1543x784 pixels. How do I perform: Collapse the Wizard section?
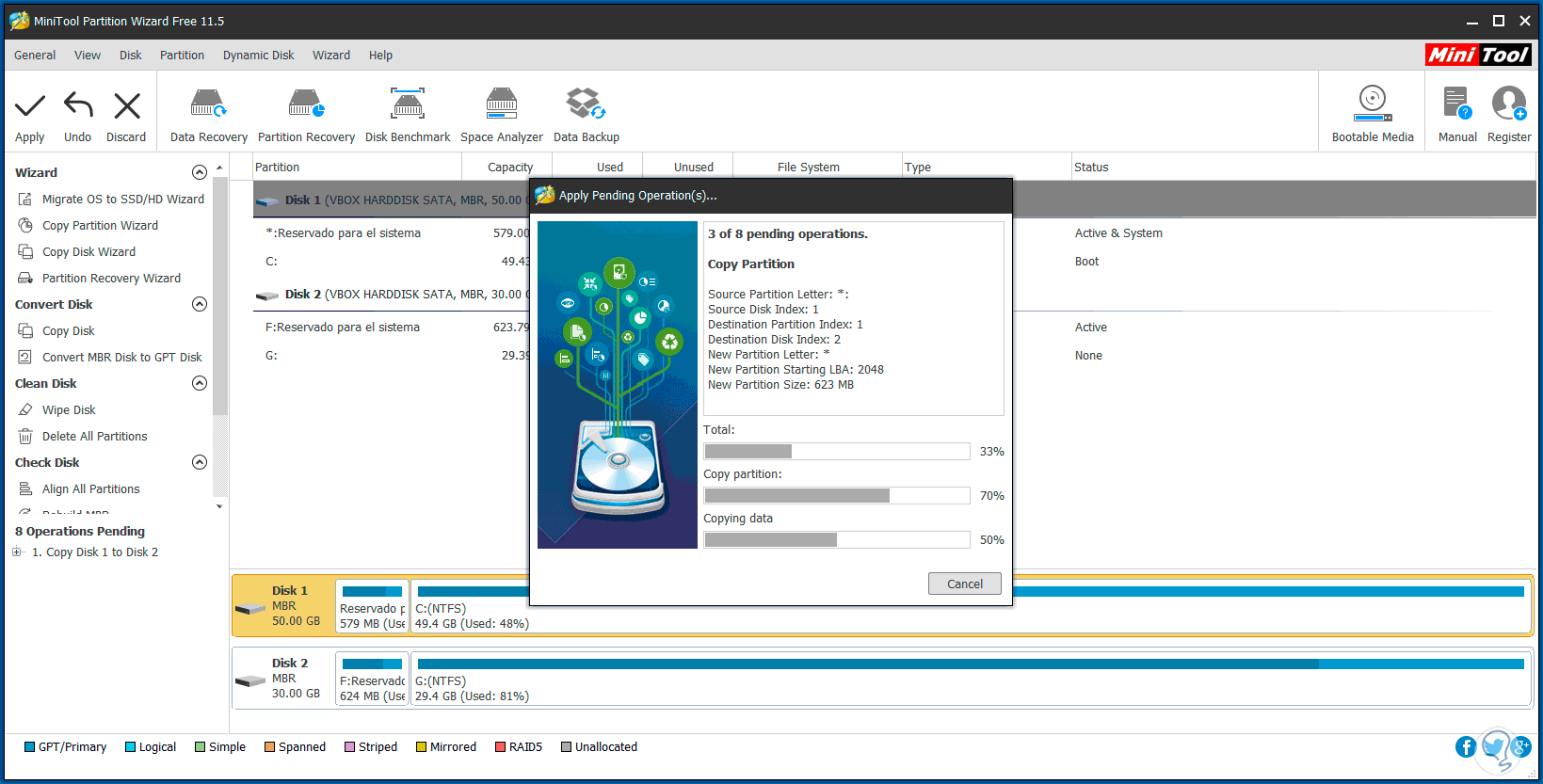tap(200, 172)
